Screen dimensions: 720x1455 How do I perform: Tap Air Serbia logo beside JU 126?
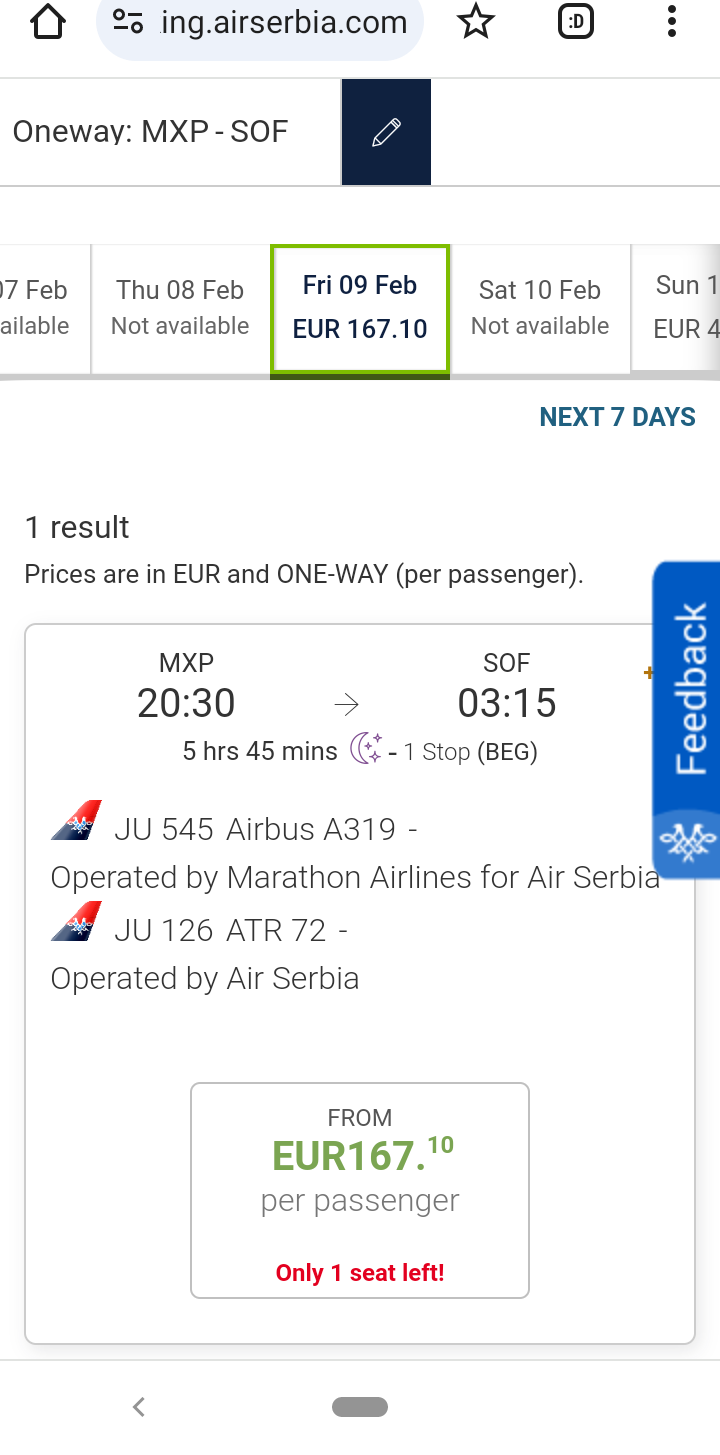click(x=76, y=923)
